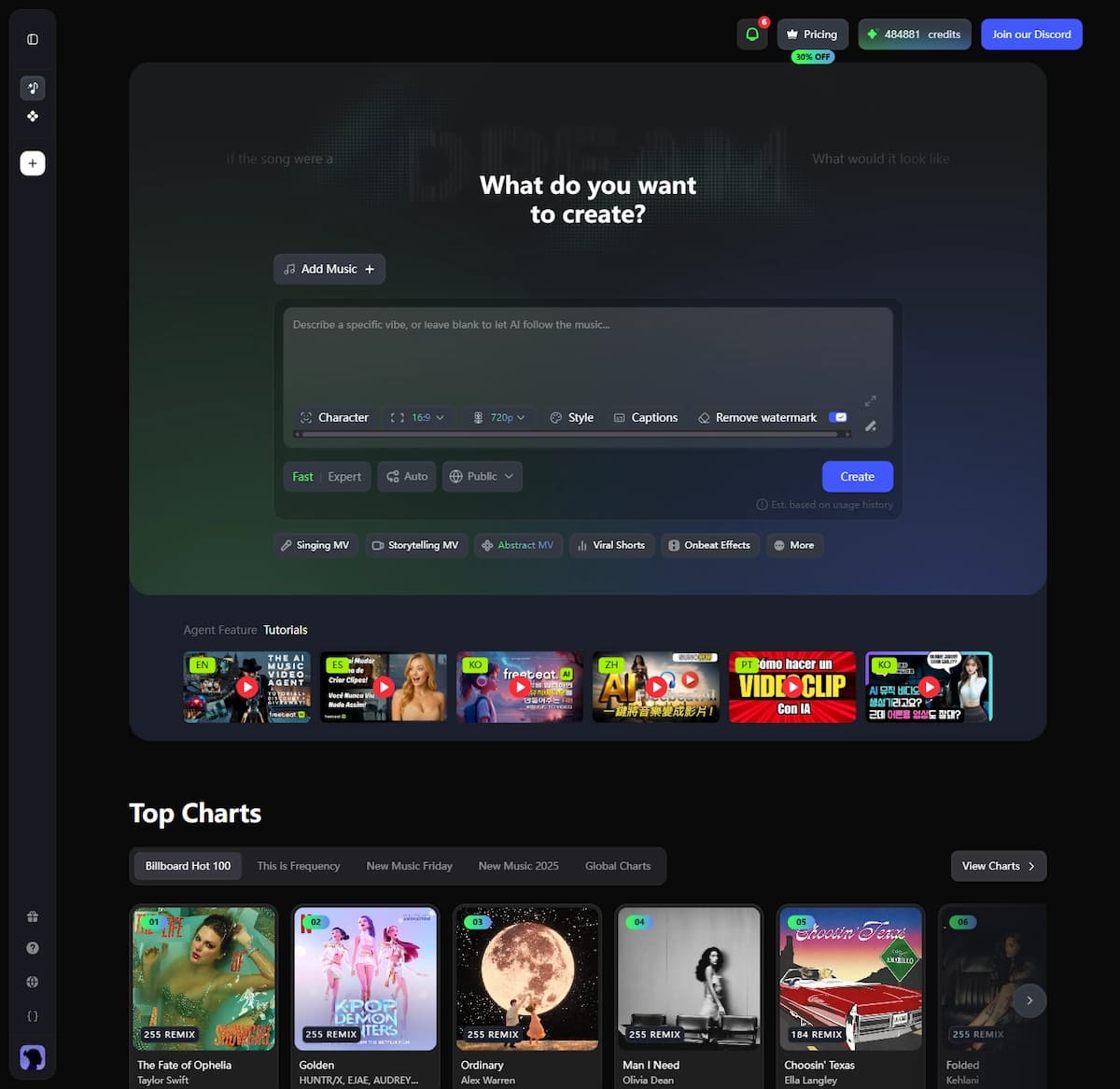1120x1089 pixels.
Task: Click the Create button
Action: pos(857,477)
